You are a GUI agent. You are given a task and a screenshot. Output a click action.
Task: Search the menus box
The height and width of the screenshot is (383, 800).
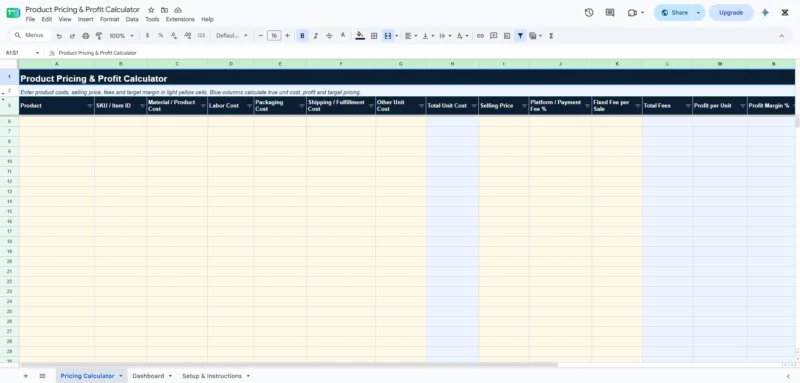[x=31, y=35]
